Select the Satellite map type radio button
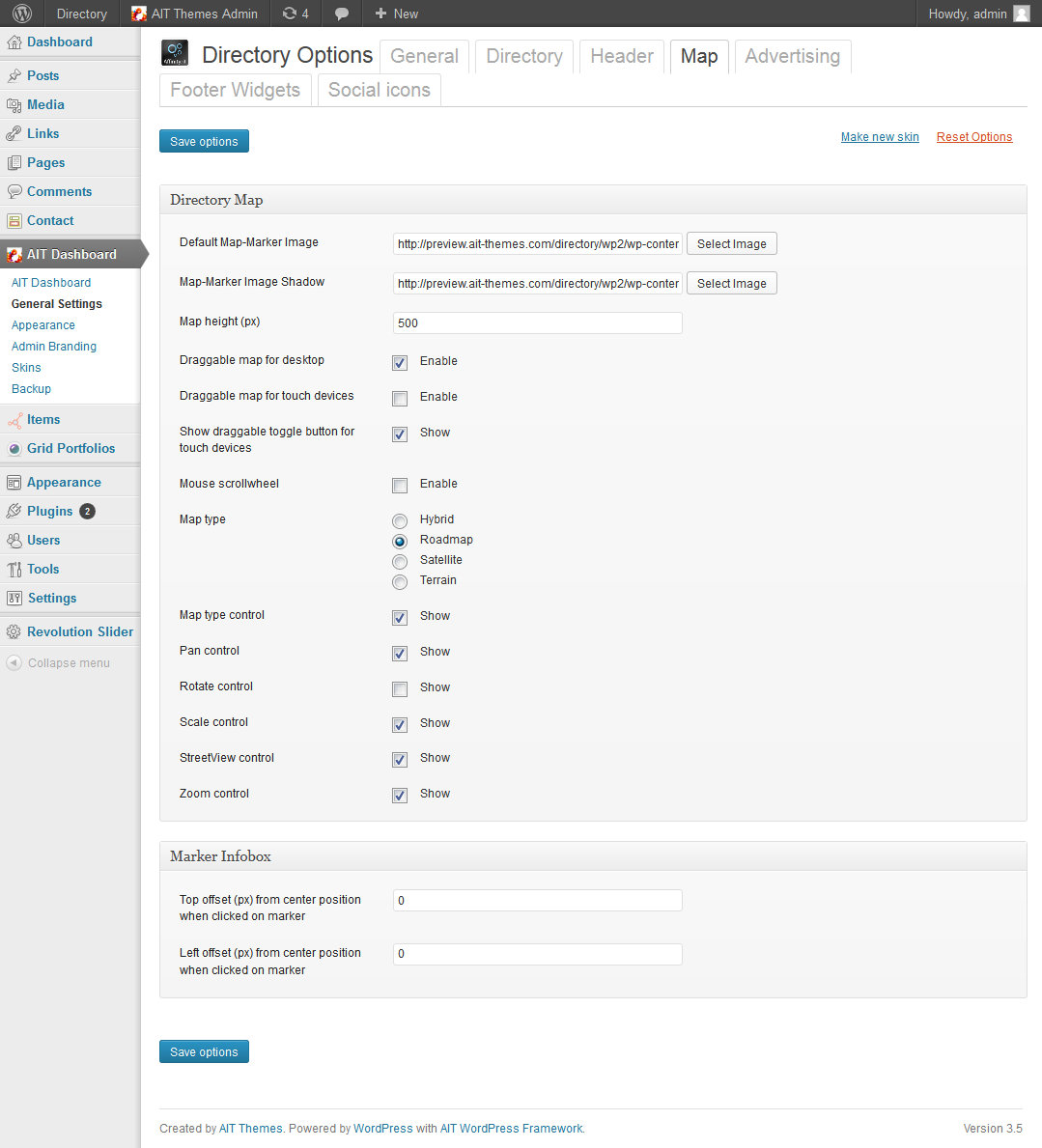The height and width of the screenshot is (1148, 1042). point(400,562)
